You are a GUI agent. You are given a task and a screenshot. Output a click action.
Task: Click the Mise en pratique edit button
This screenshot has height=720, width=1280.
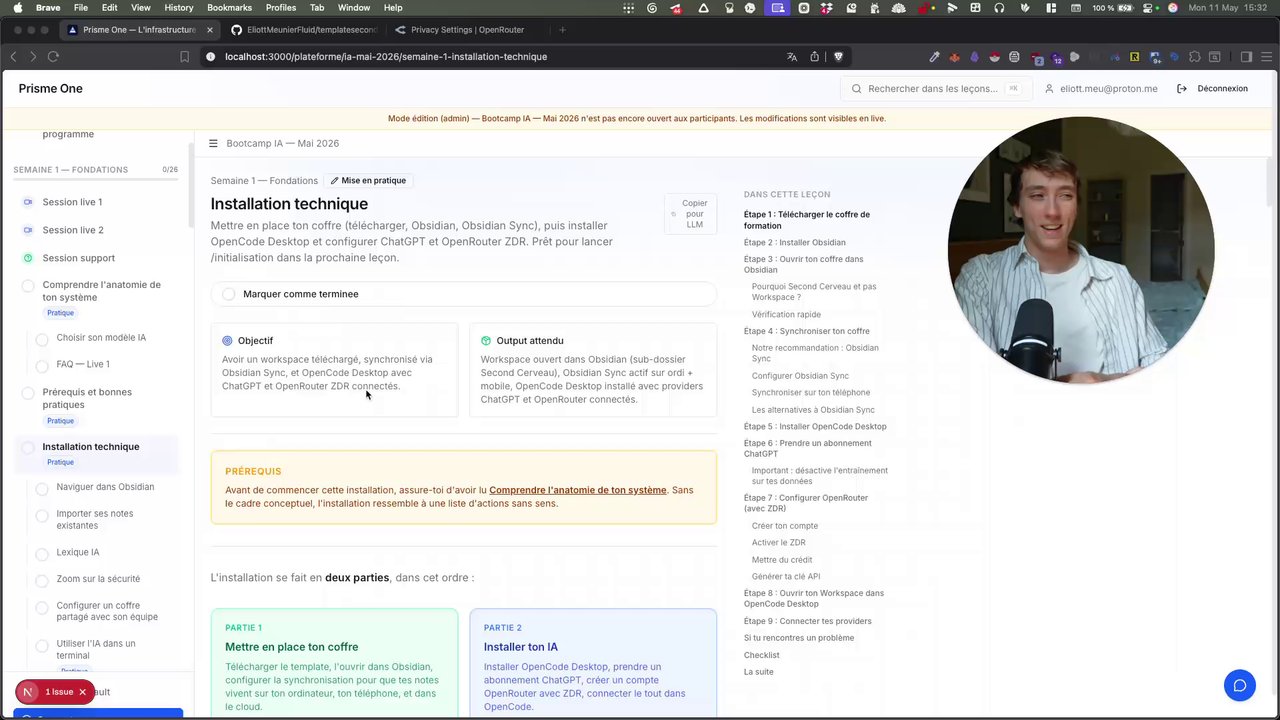click(x=369, y=181)
